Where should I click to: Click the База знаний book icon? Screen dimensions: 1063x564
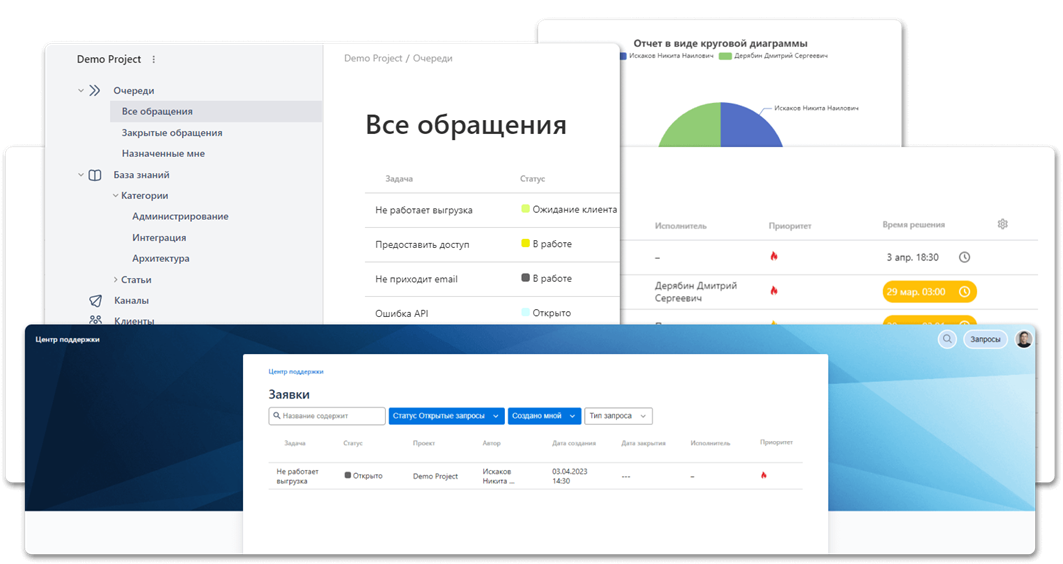95,175
